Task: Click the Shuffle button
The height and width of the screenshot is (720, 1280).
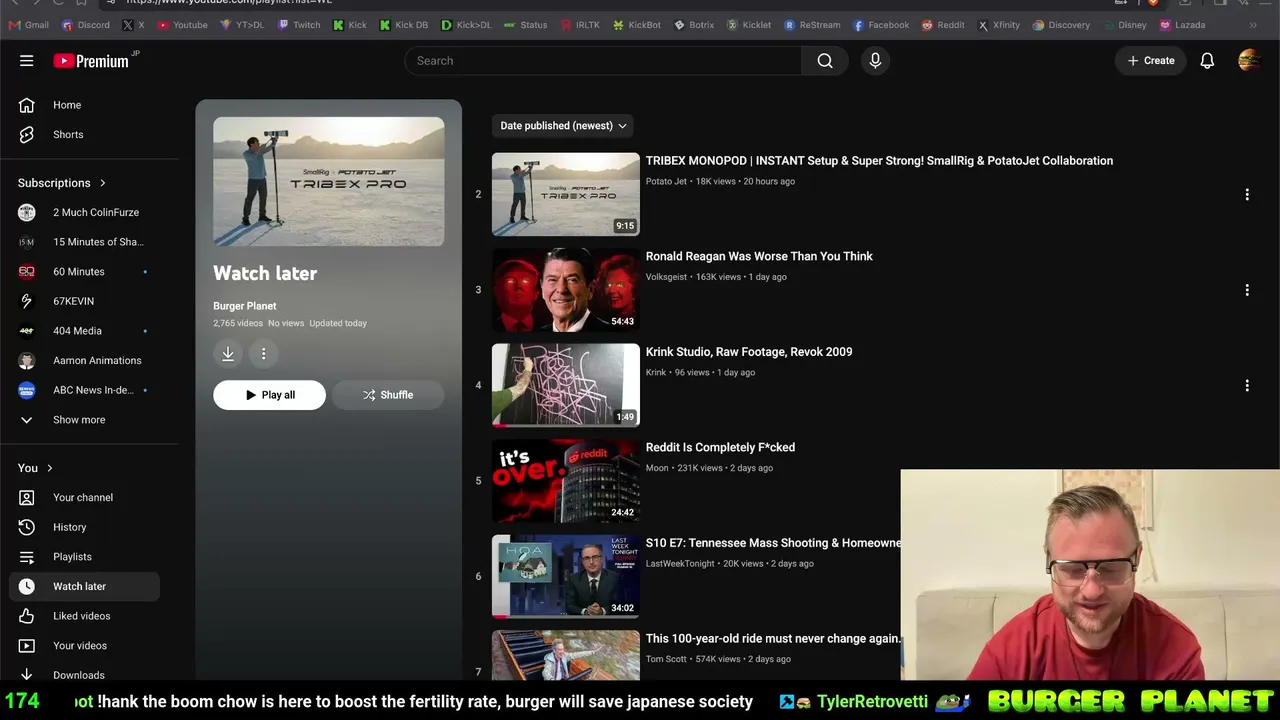Action: coord(388,395)
